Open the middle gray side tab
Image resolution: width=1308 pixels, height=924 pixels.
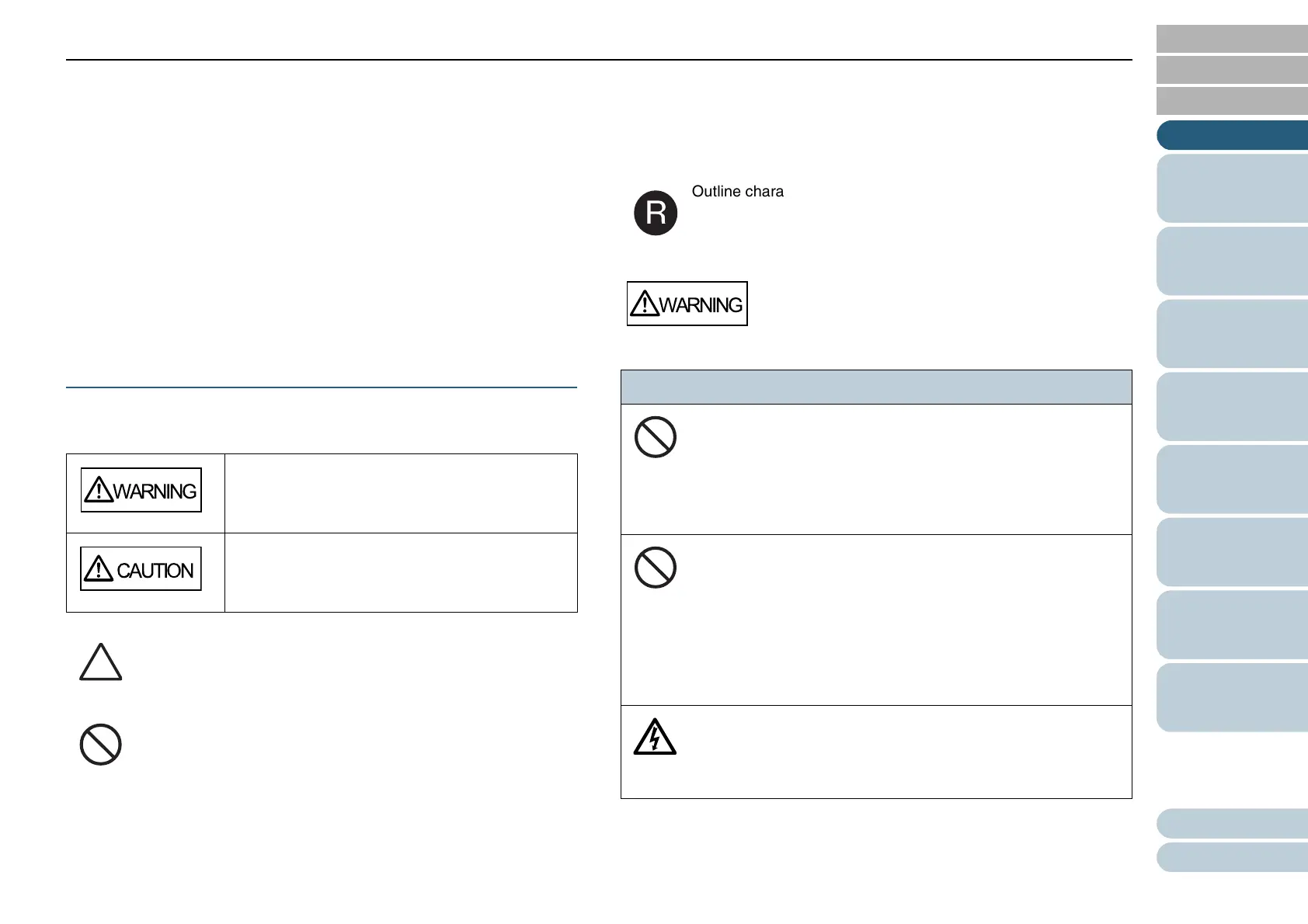(1232, 70)
